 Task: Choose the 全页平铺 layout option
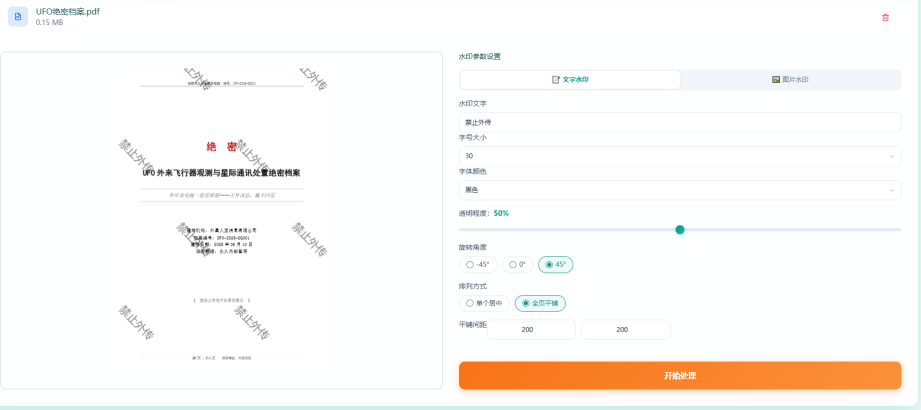540,303
